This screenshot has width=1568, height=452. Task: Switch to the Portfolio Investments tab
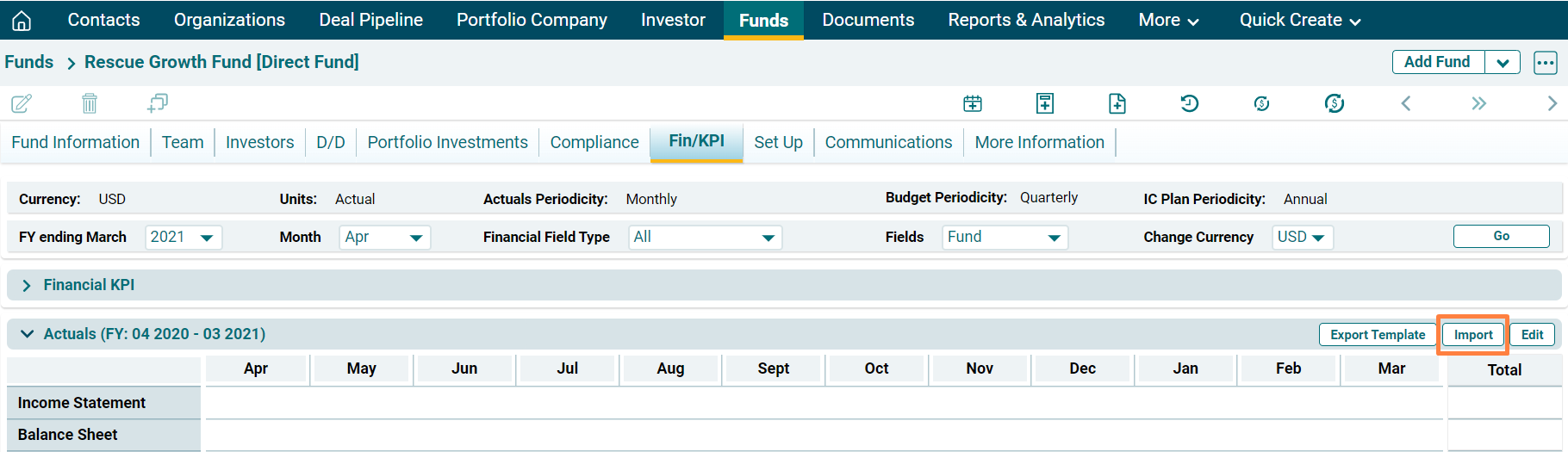pyautogui.click(x=447, y=142)
